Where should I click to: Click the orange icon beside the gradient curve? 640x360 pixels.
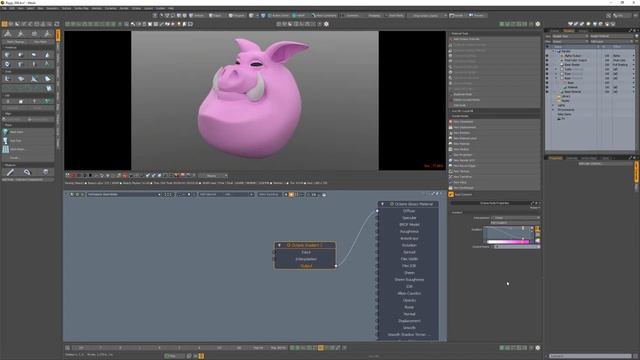537,229
